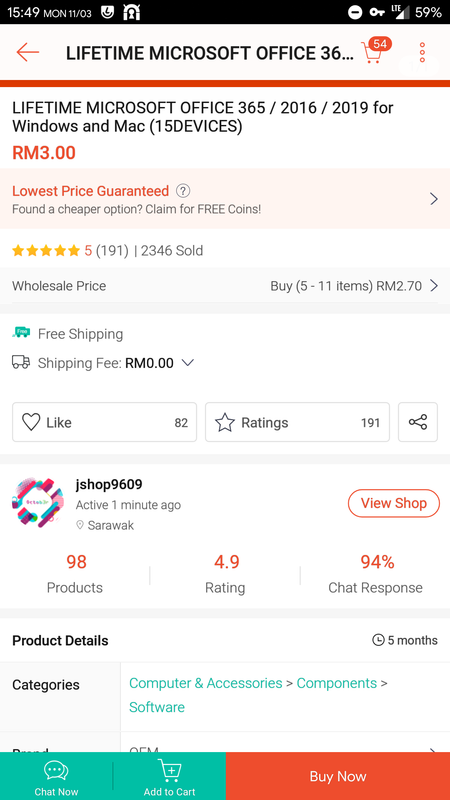
Task: Open Wholesale Price details chevron
Action: 434,286
